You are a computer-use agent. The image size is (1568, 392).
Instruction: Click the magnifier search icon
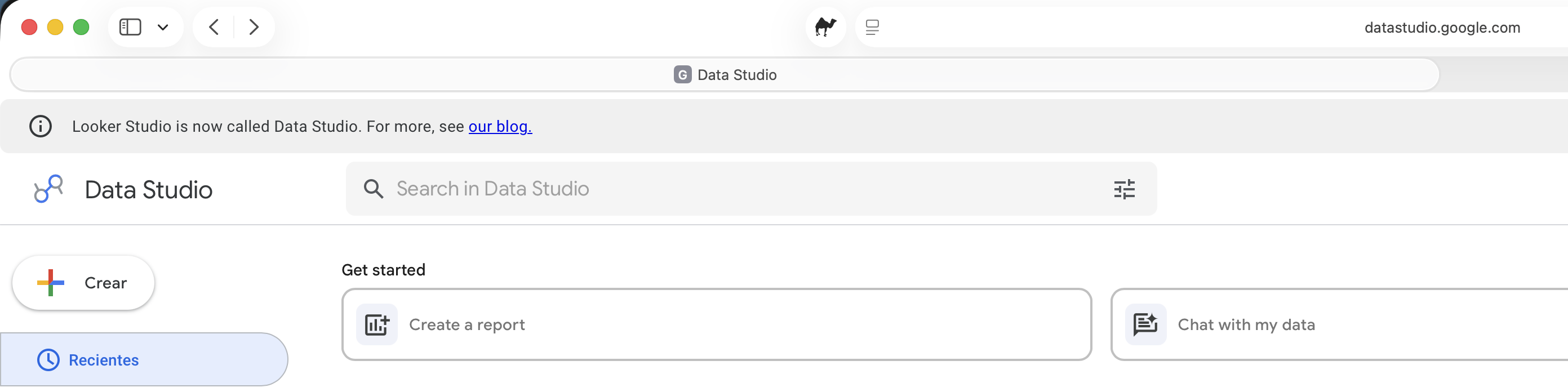click(x=373, y=189)
